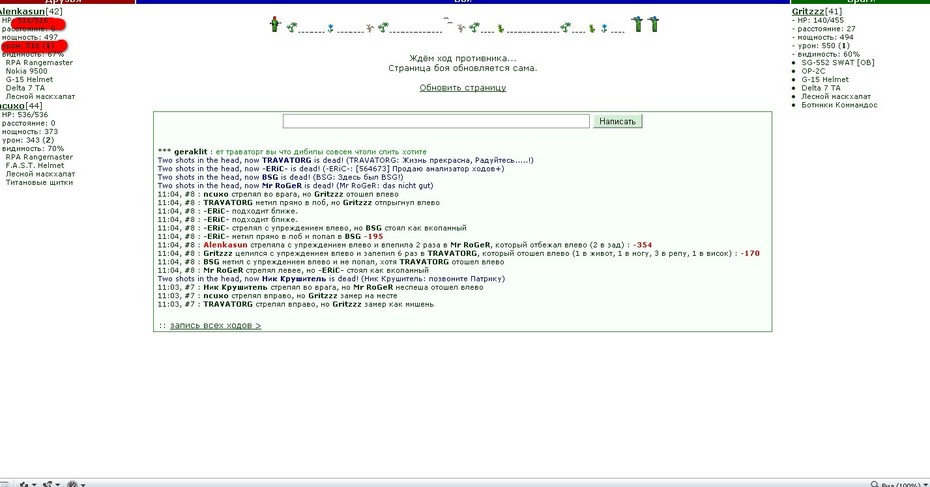Image resolution: width=930 pixels, height=487 pixels.
Task: Click Gritzzz HP: 140/455 stat
Action: point(820,20)
